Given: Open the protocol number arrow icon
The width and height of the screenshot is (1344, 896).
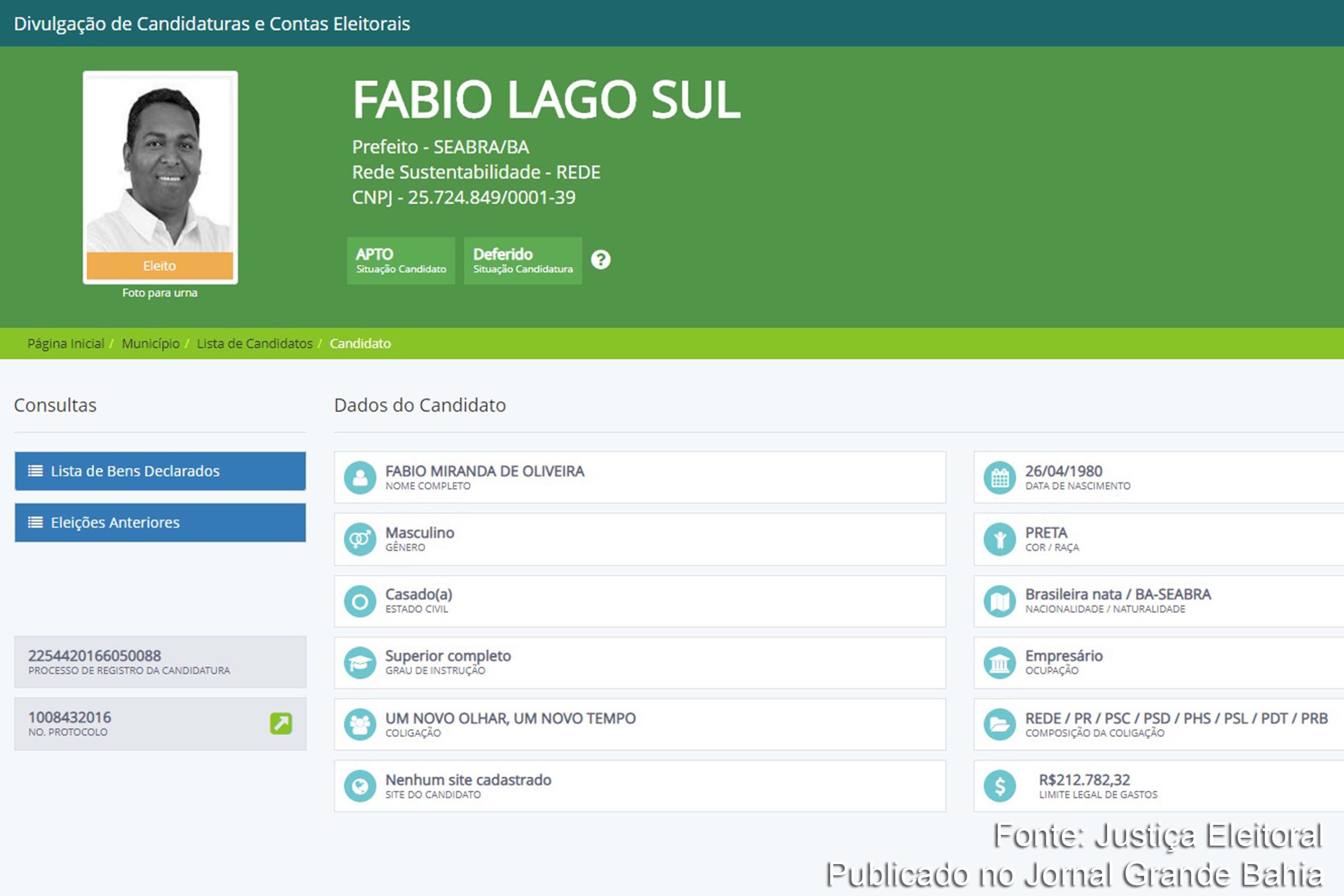Looking at the screenshot, I should click(281, 724).
